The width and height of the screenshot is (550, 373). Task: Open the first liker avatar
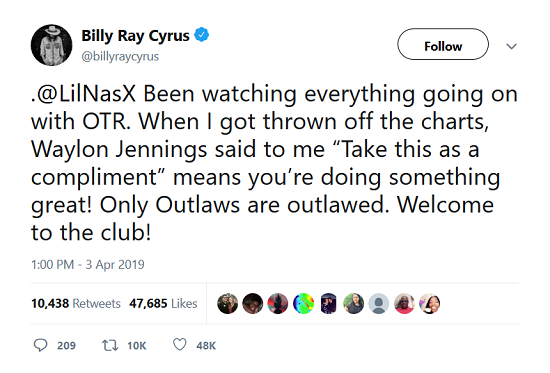pyautogui.click(x=227, y=304)
